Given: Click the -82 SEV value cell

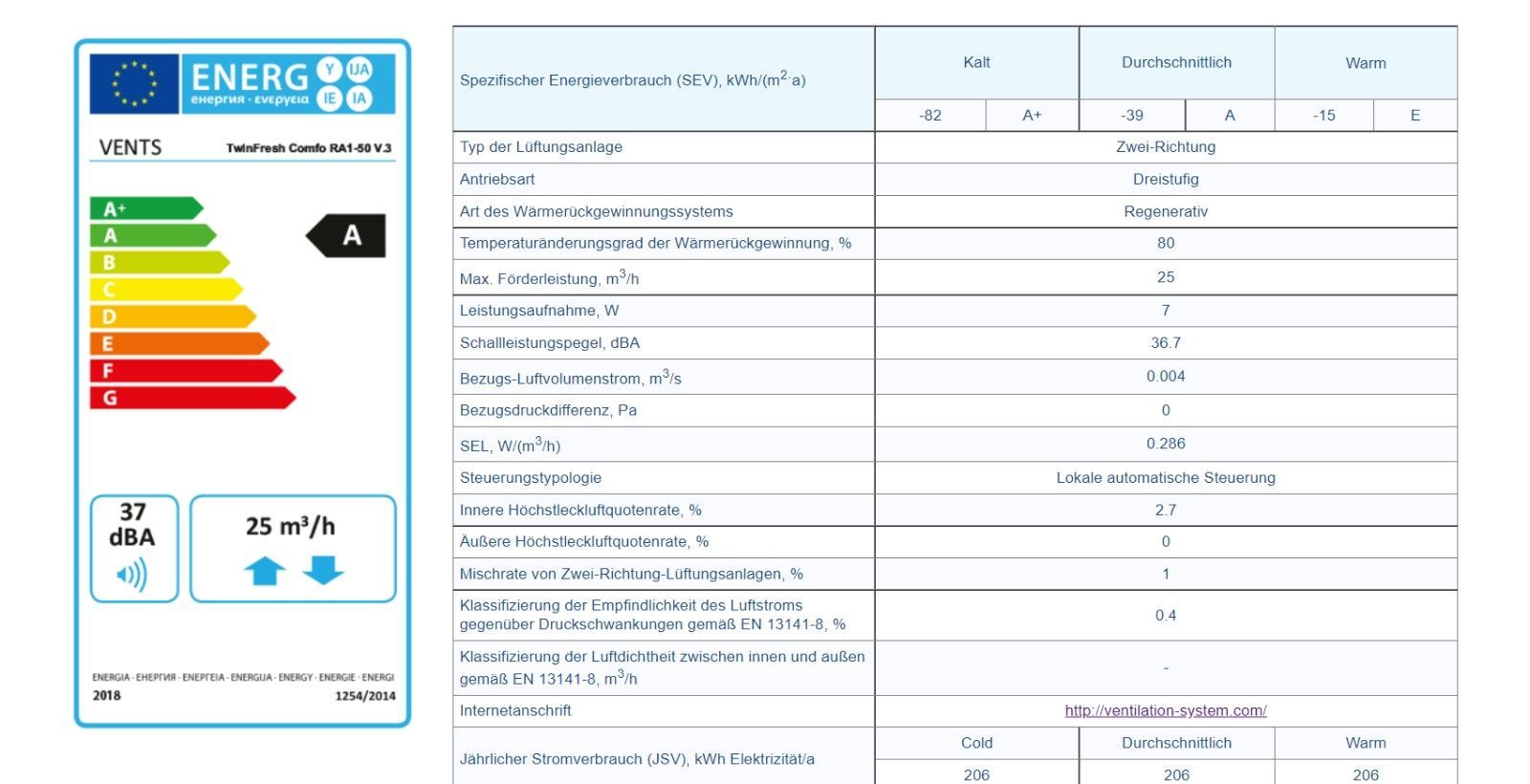Looking at the screenshot, I should pos(930,115).
